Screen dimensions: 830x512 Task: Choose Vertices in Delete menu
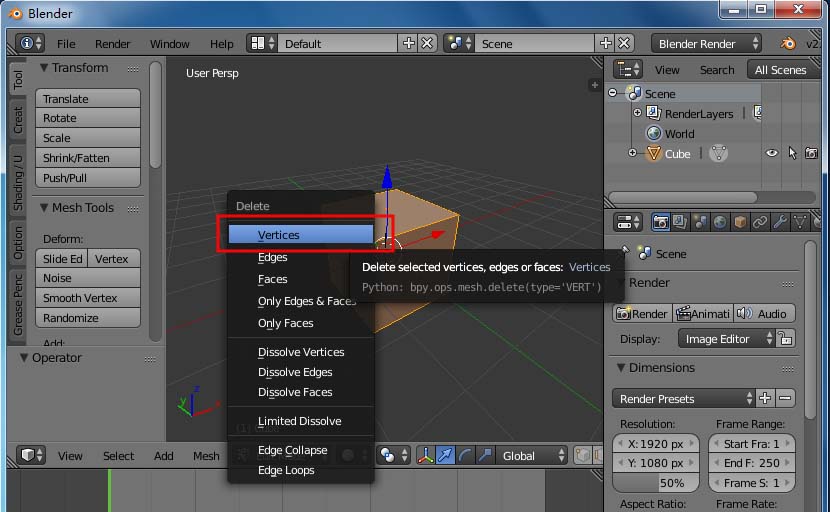301,234
